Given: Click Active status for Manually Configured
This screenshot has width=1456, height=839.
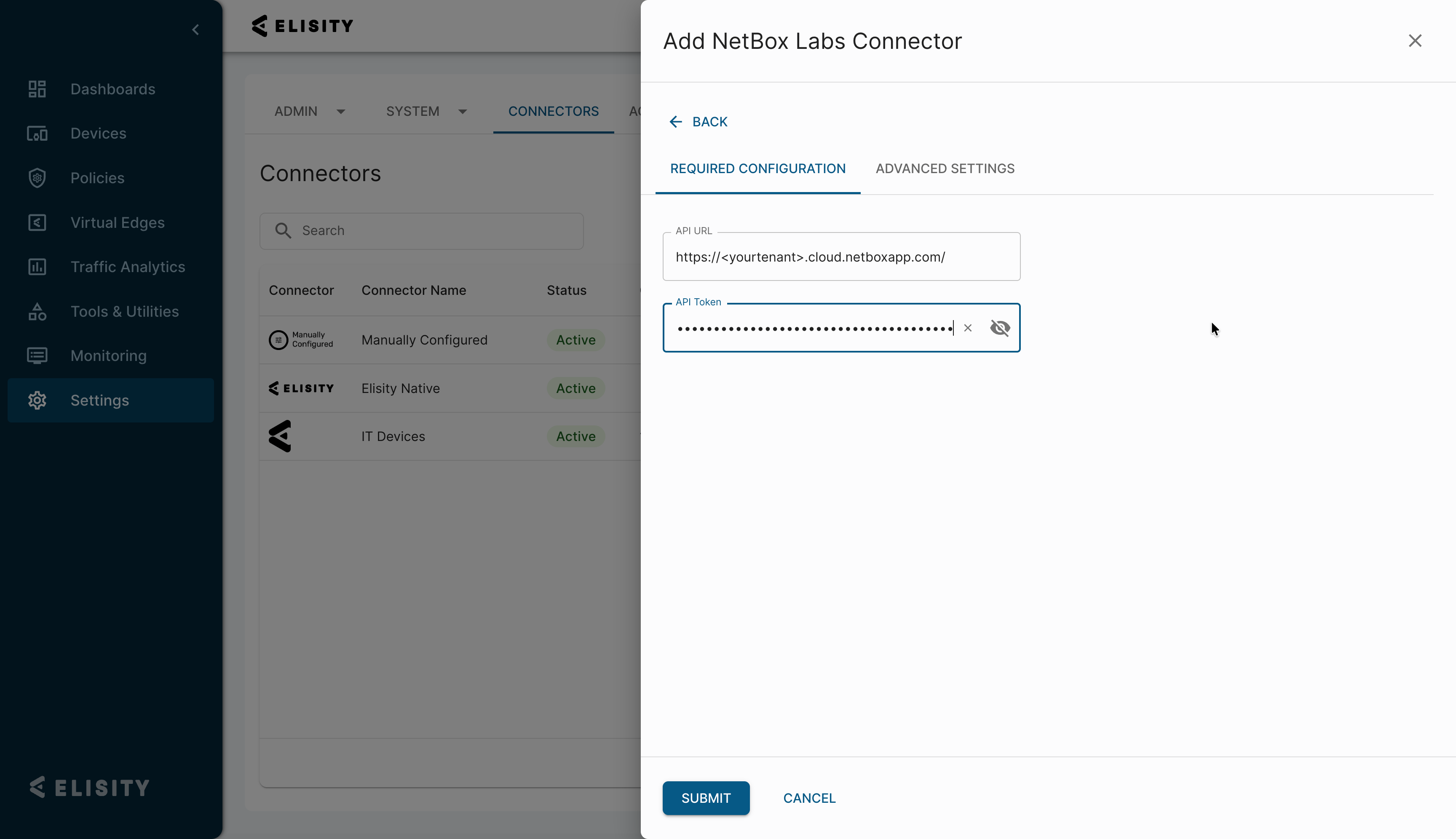Looking at the screenshot, I should (x=576, y=340).
